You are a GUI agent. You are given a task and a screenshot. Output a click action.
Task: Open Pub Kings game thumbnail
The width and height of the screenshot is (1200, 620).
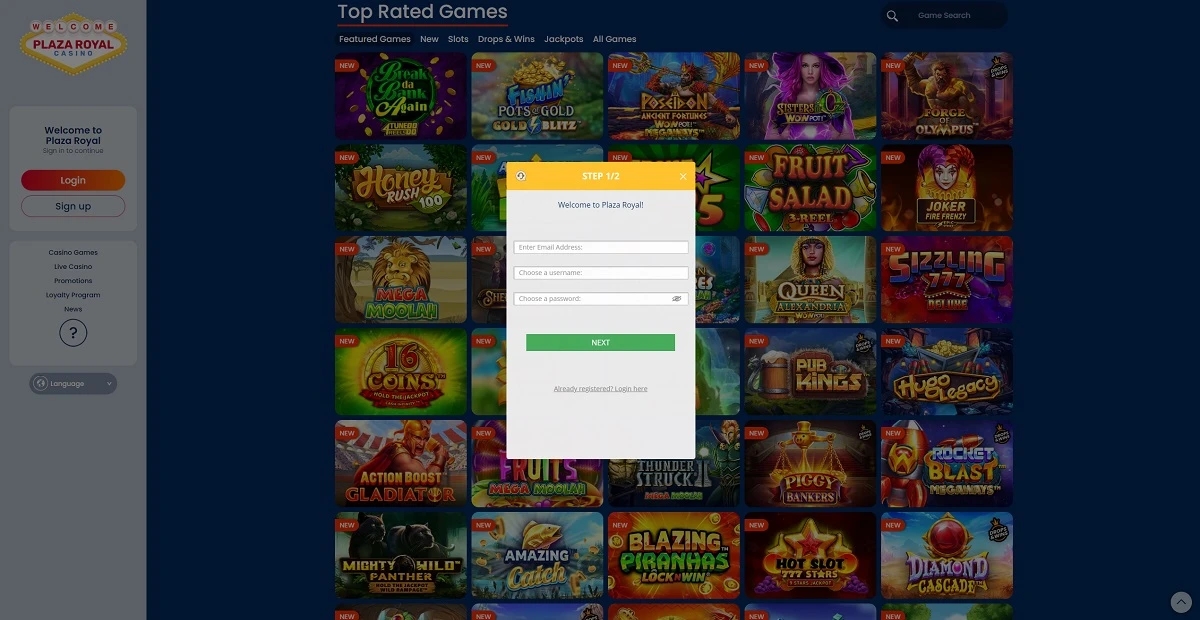[810, 371]
